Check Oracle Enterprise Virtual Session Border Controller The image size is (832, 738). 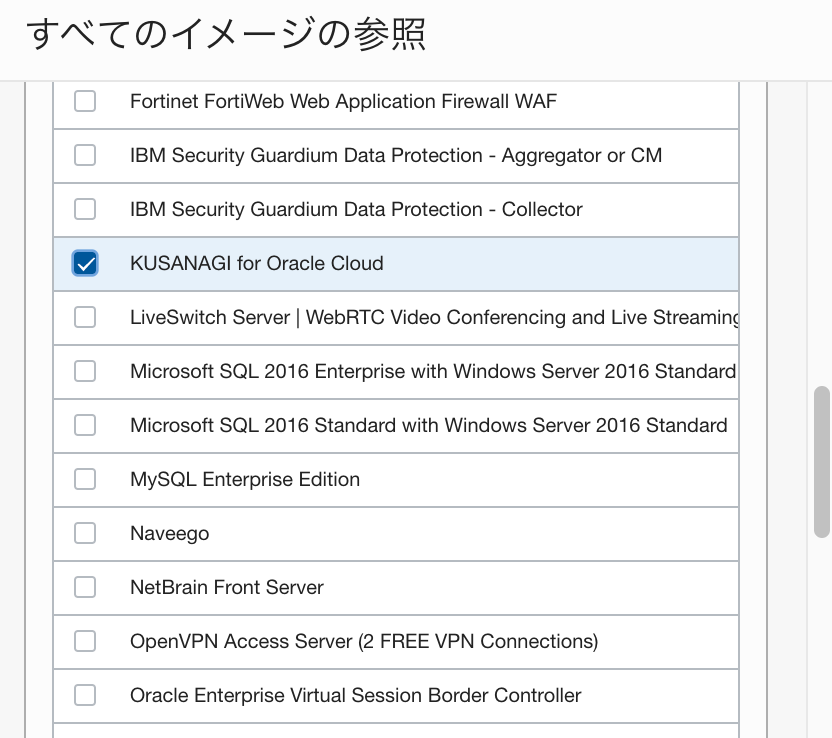(x=85, y=695)
